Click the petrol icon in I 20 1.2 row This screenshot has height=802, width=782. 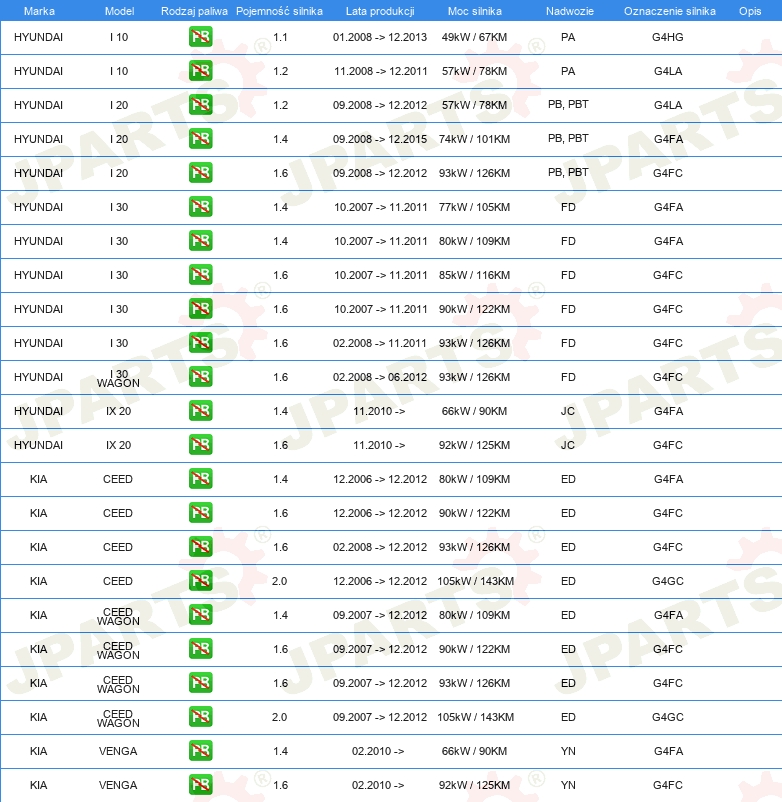click(x=200, y=105)
